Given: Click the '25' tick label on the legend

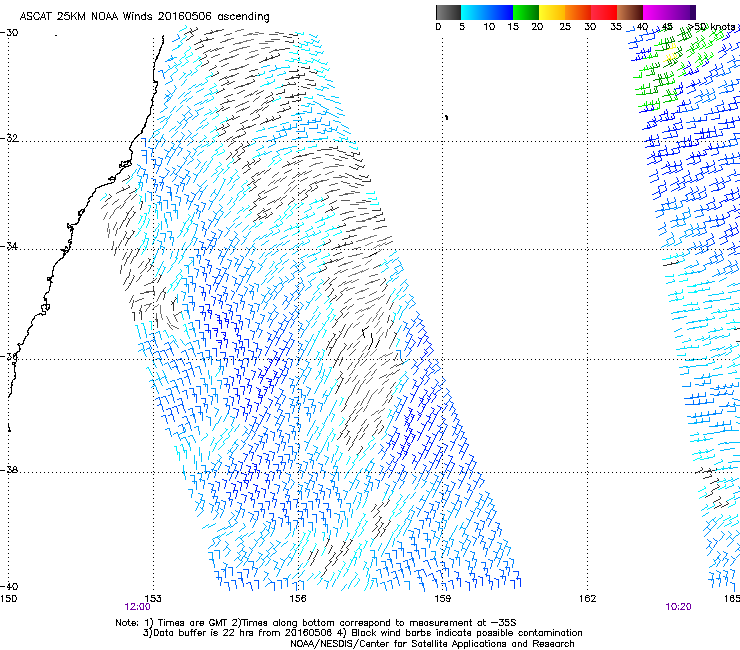Looking at the screenshot, I should (565, 27).
